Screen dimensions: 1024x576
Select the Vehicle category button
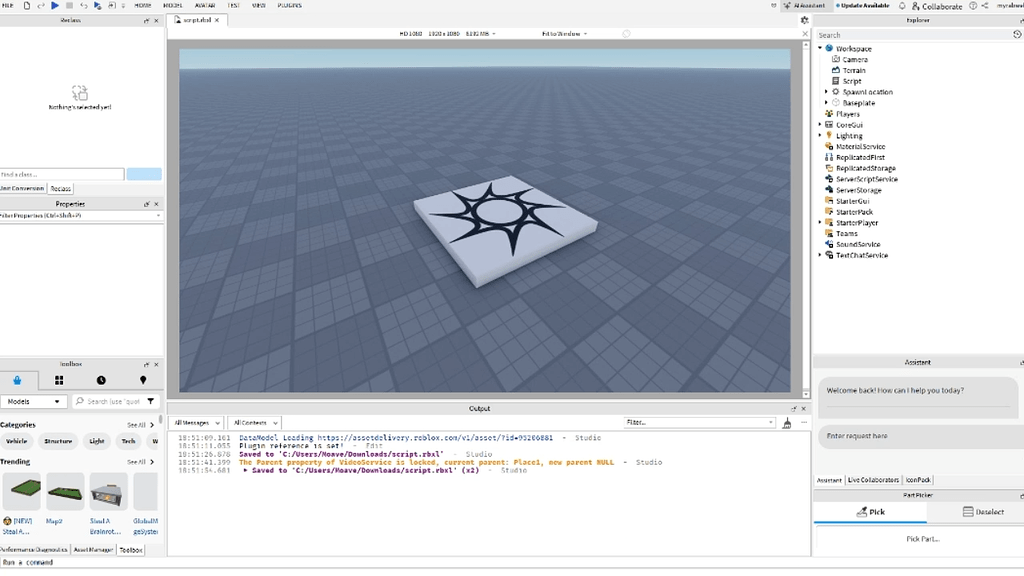coord(17,441)
